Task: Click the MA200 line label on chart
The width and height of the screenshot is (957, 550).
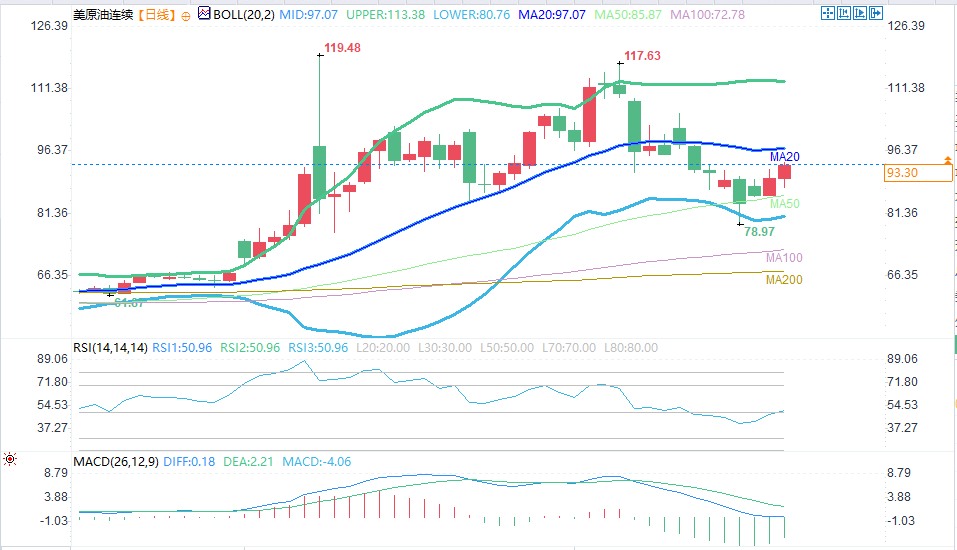Action: (x=784, y=280)
